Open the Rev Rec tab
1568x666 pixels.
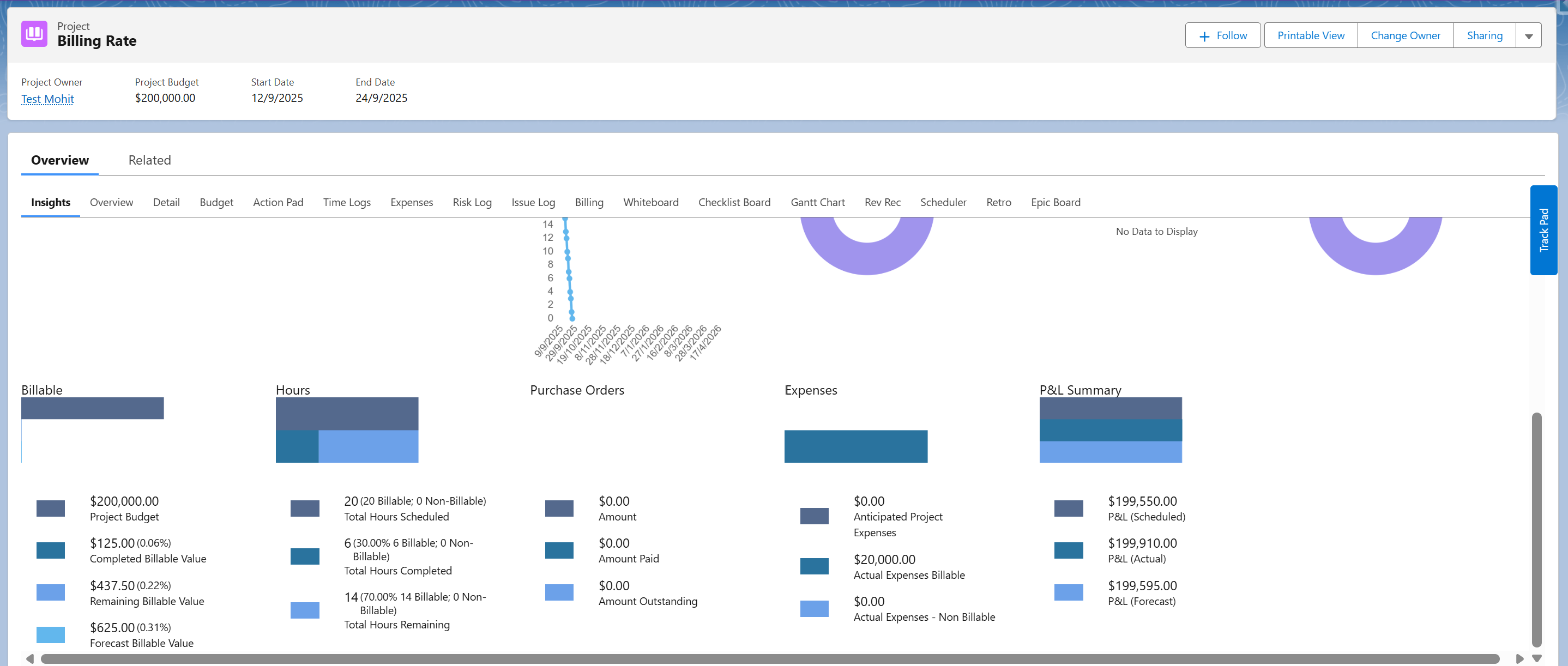(x=883, y=203)
